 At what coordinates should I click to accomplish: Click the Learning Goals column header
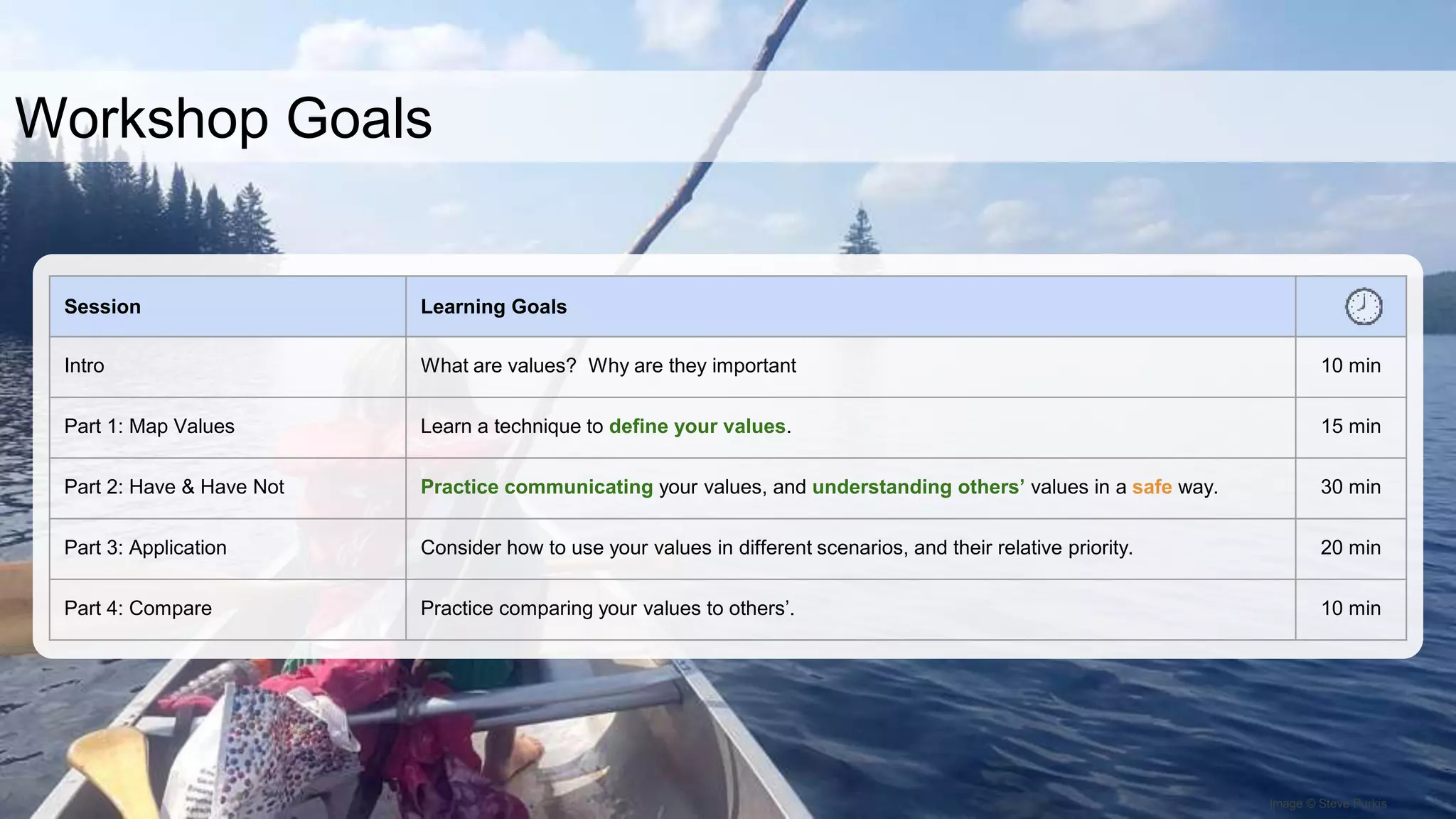click(x=493, y=306)
